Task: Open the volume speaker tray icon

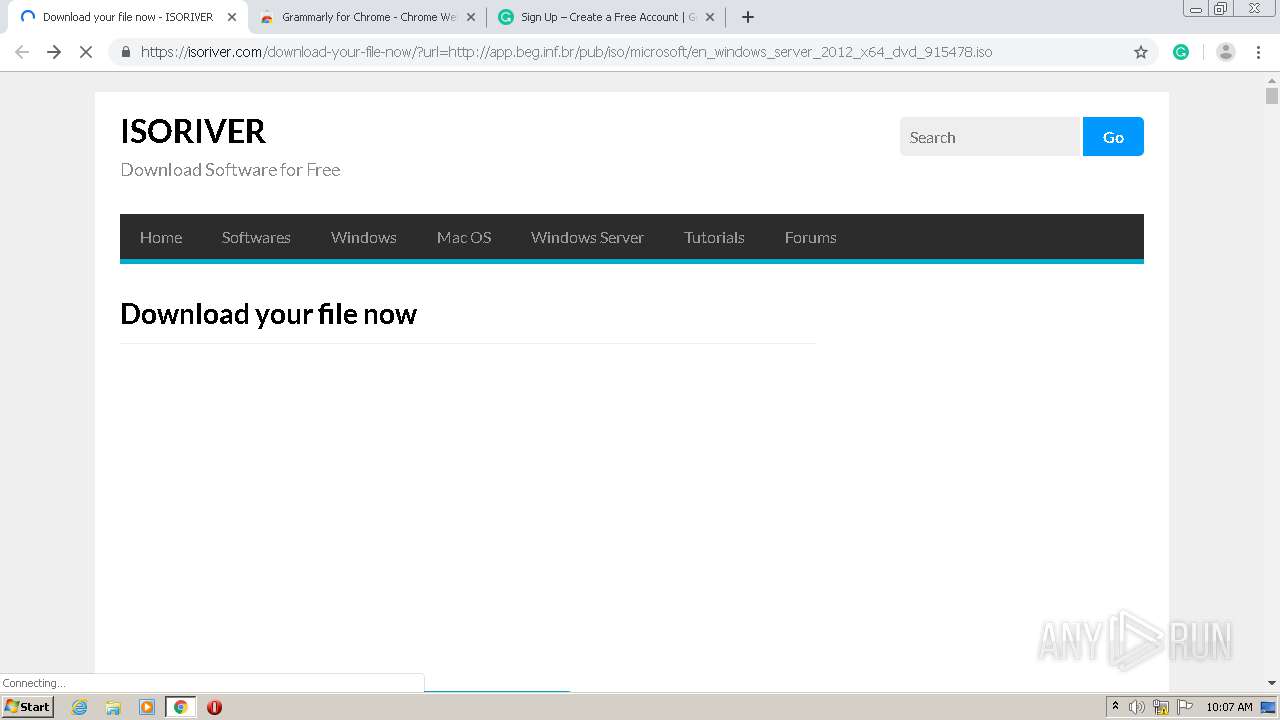Action: click(1137, 707)
